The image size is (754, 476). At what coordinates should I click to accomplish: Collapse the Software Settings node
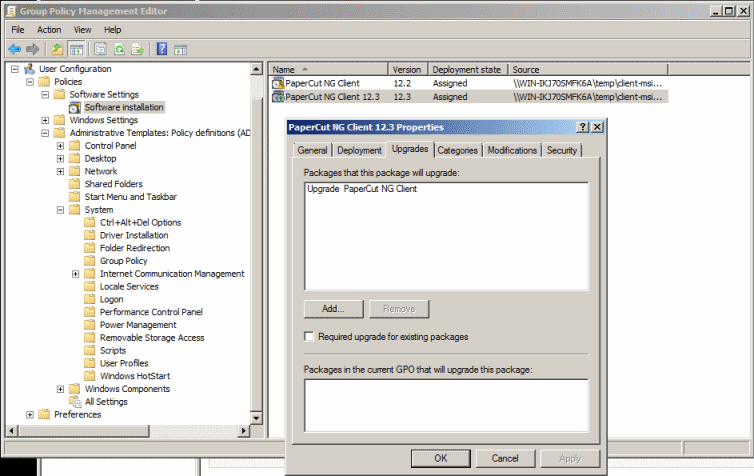pos(45,95)
